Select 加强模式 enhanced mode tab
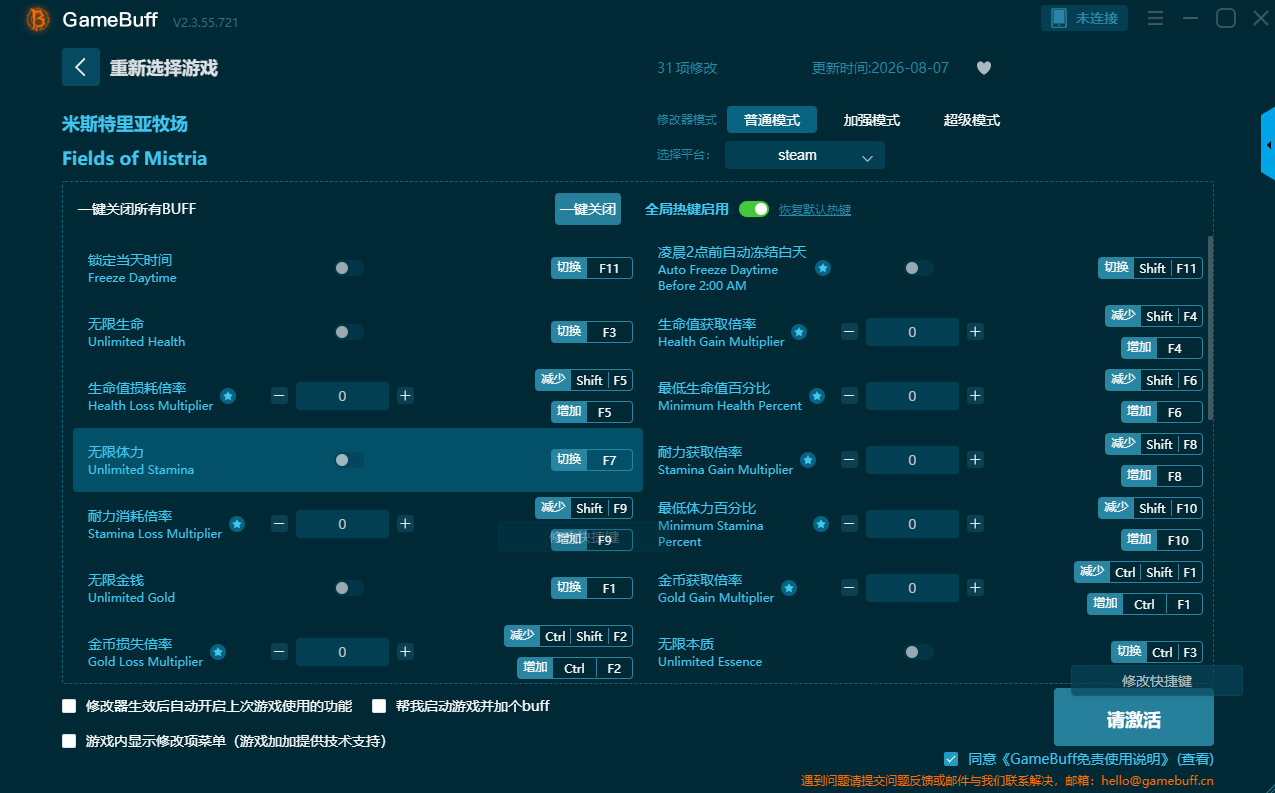 pos(872,120)
